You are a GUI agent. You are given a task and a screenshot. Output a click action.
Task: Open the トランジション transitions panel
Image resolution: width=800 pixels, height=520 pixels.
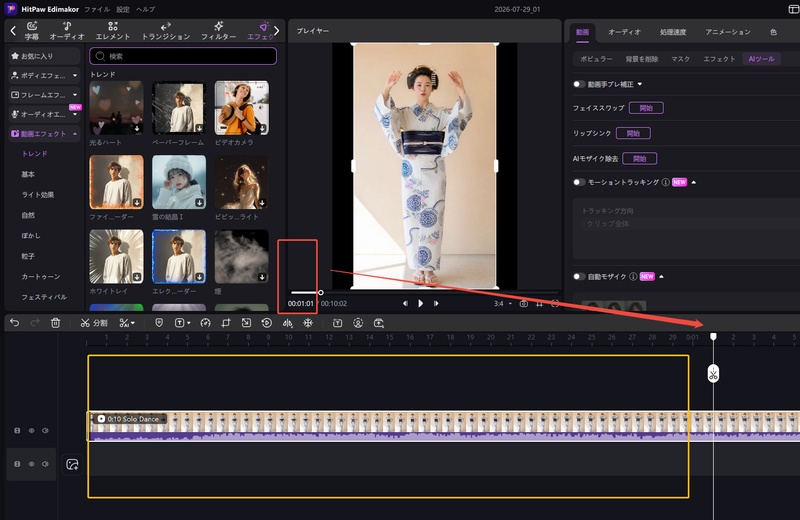pyautogui.click(x=166, y=31)
